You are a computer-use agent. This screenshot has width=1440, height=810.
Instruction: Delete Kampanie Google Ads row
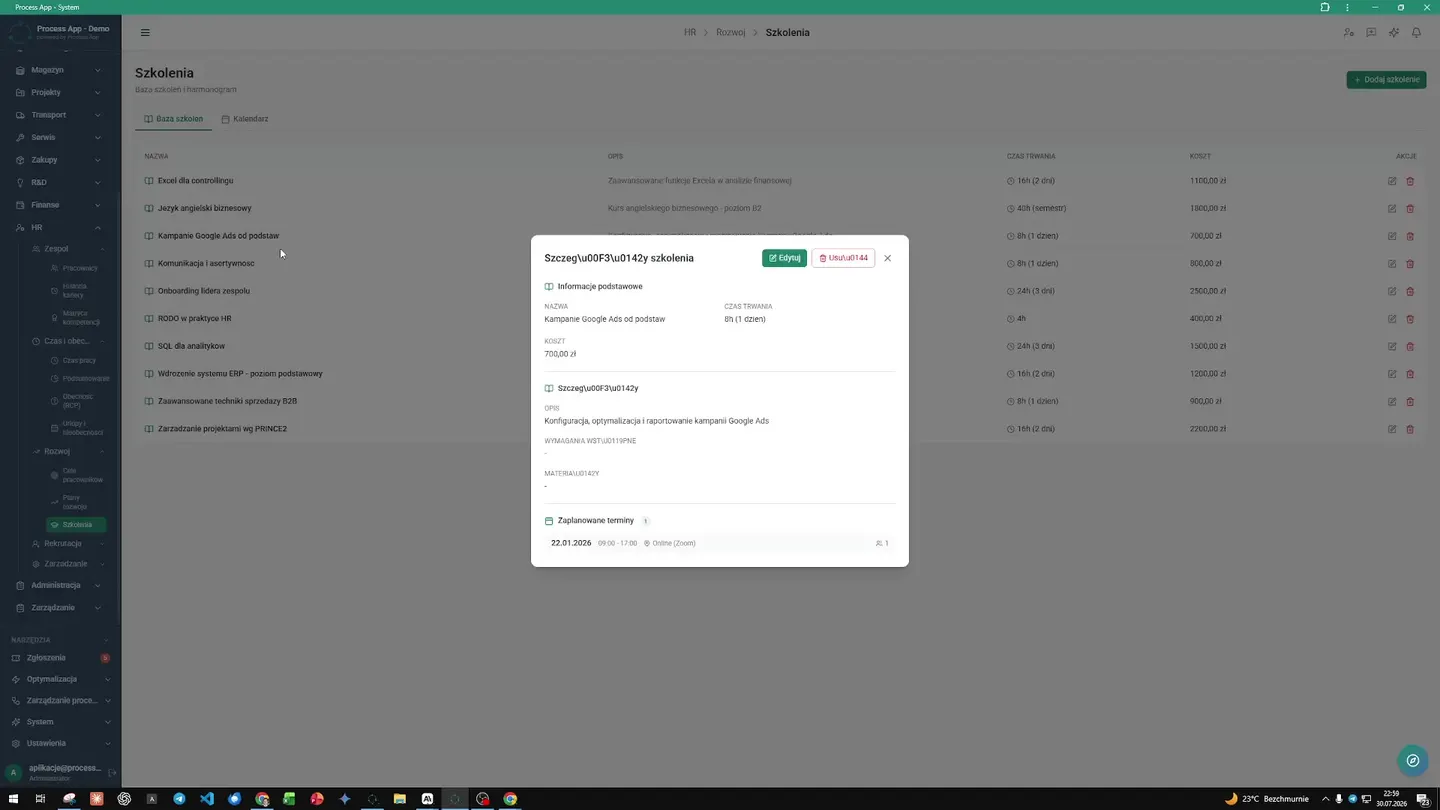pyautogui.click(x=1410, y=236)
